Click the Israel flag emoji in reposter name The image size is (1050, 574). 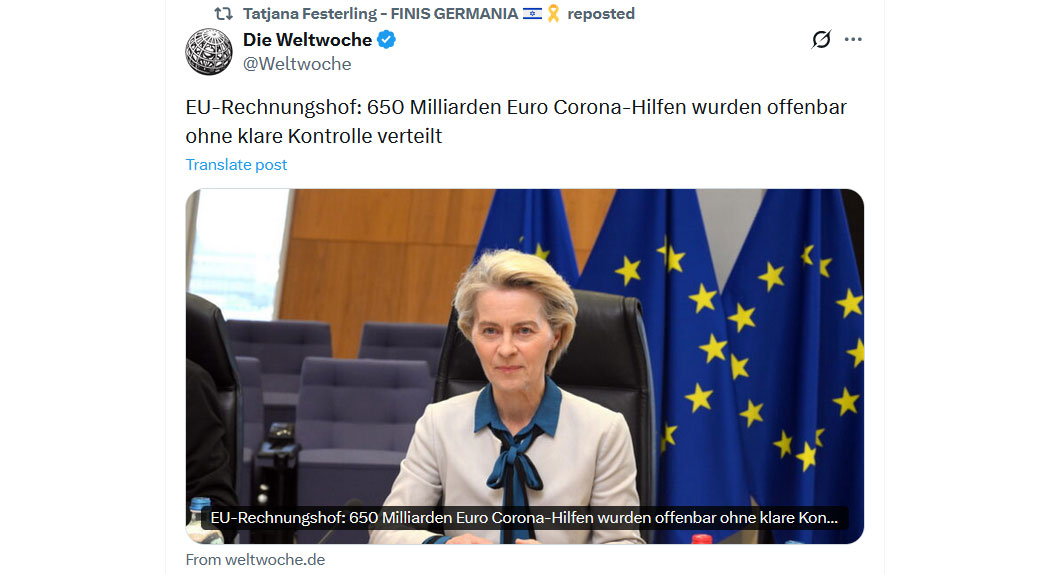tap(532, 13)
